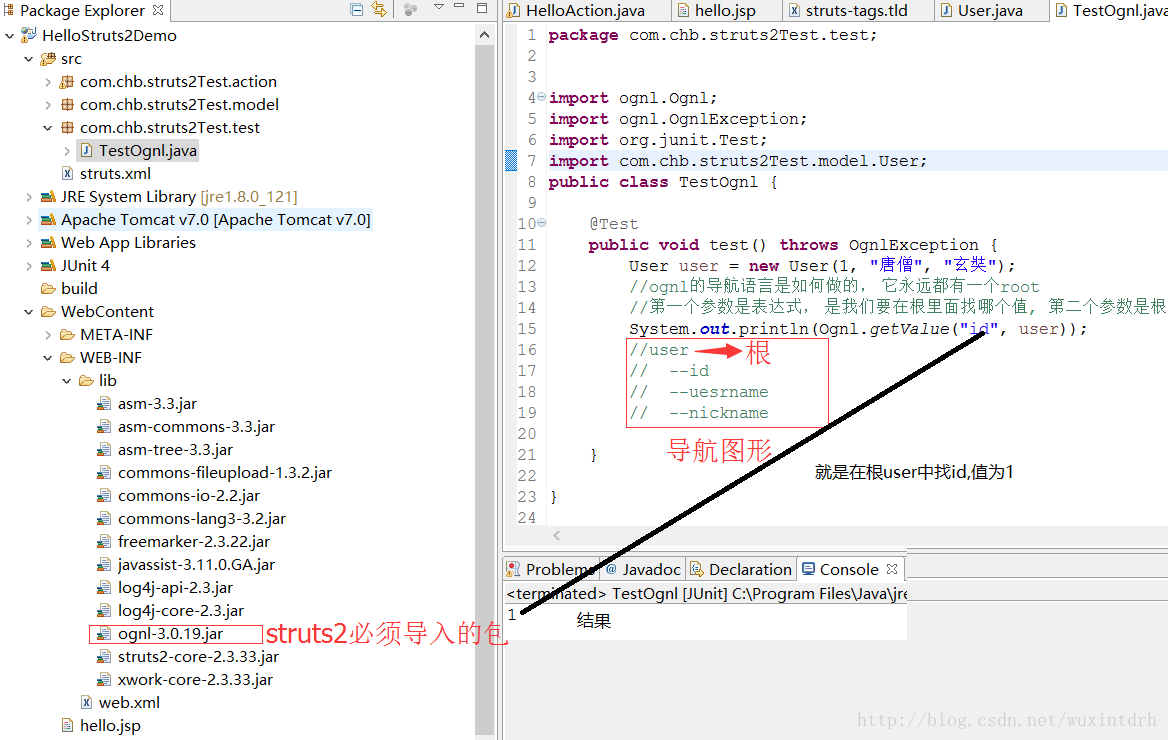
Task: Click the Apache Tomcat v7.0 library icon
Action: coord(48,221)
